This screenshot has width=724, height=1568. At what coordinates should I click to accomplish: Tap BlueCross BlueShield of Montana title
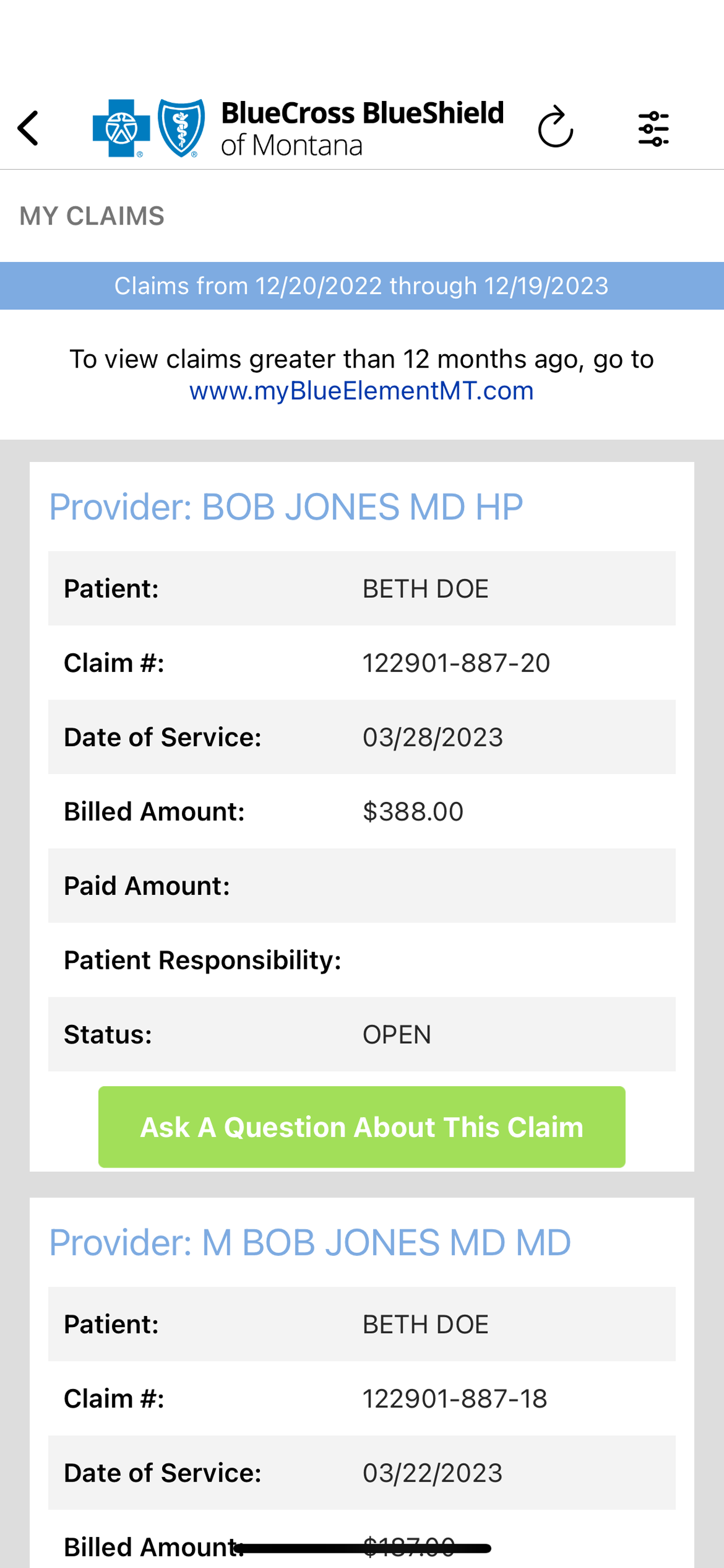coord(362,128)
